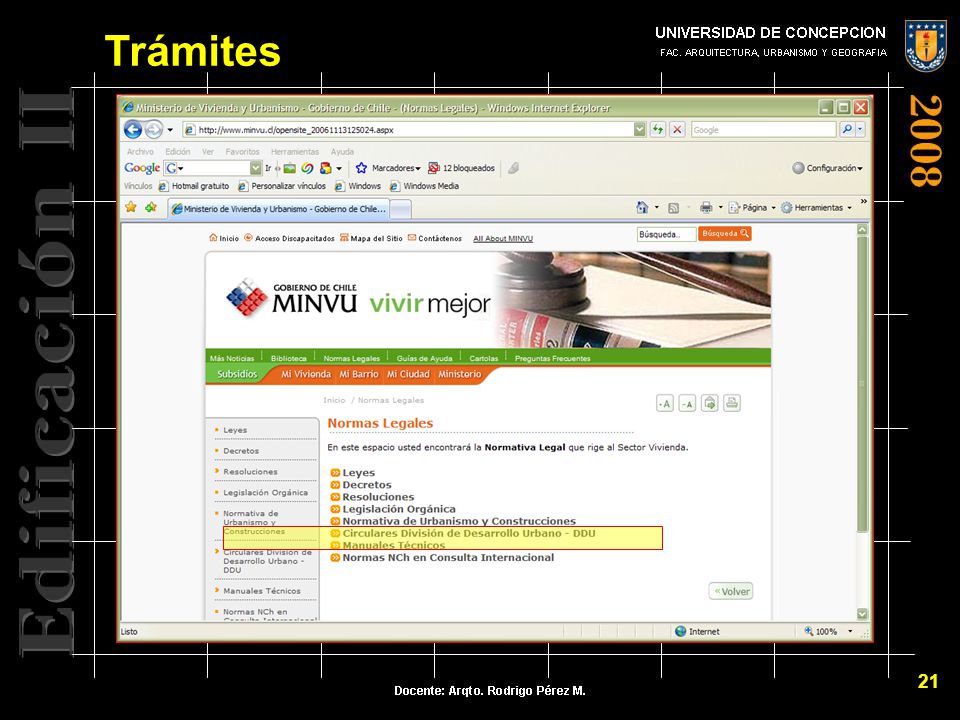Image resolution: width=960 pixels, height=720 pixels.
Task: Click the RSS feeds icon
Action: tap(673, 208)
